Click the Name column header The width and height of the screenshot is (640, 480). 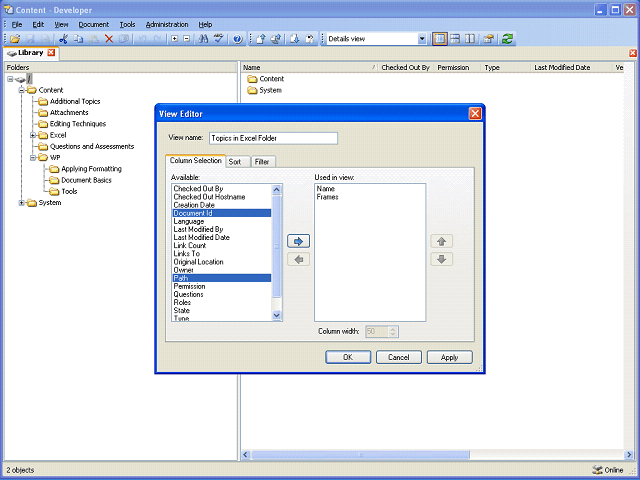coord(309,67)
